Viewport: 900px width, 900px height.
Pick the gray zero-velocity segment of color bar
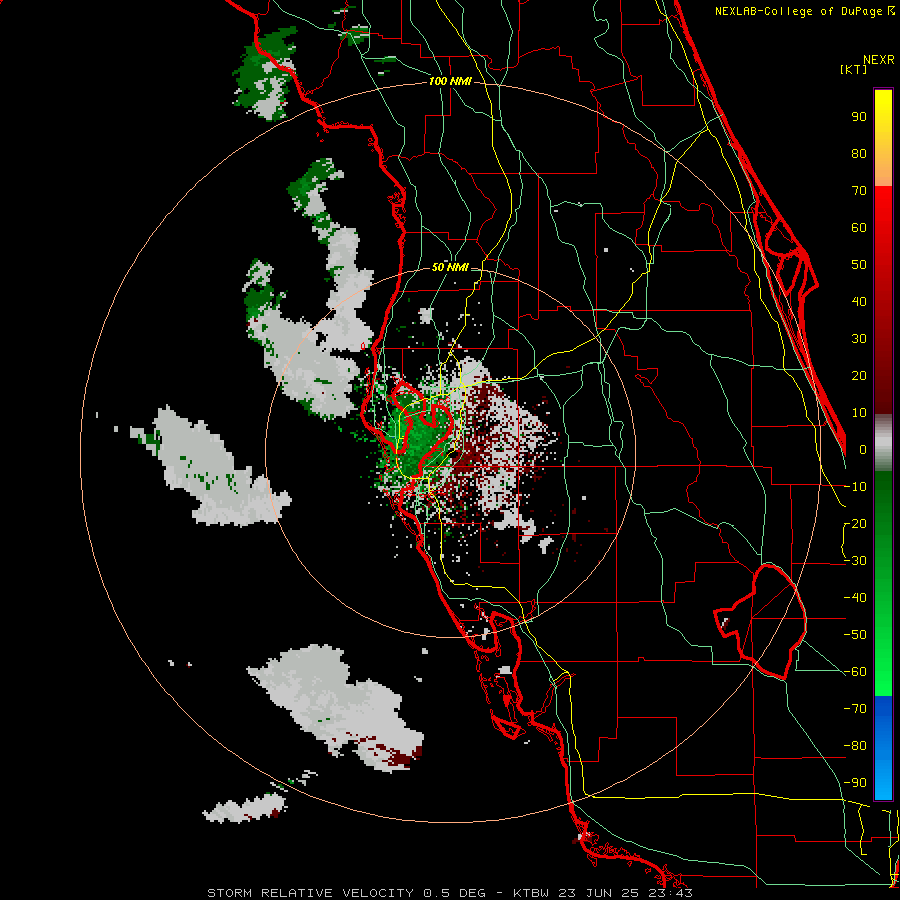pyautogui.click(x=883, y=443)
